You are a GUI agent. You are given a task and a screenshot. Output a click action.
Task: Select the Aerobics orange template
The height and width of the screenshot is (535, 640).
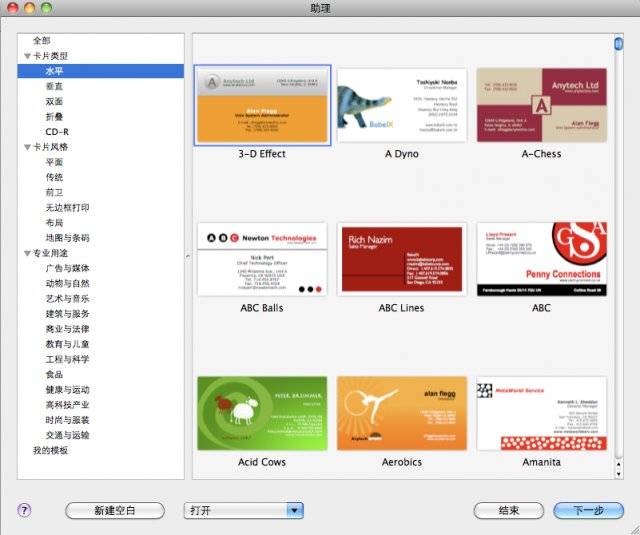[x=401, y=414]
